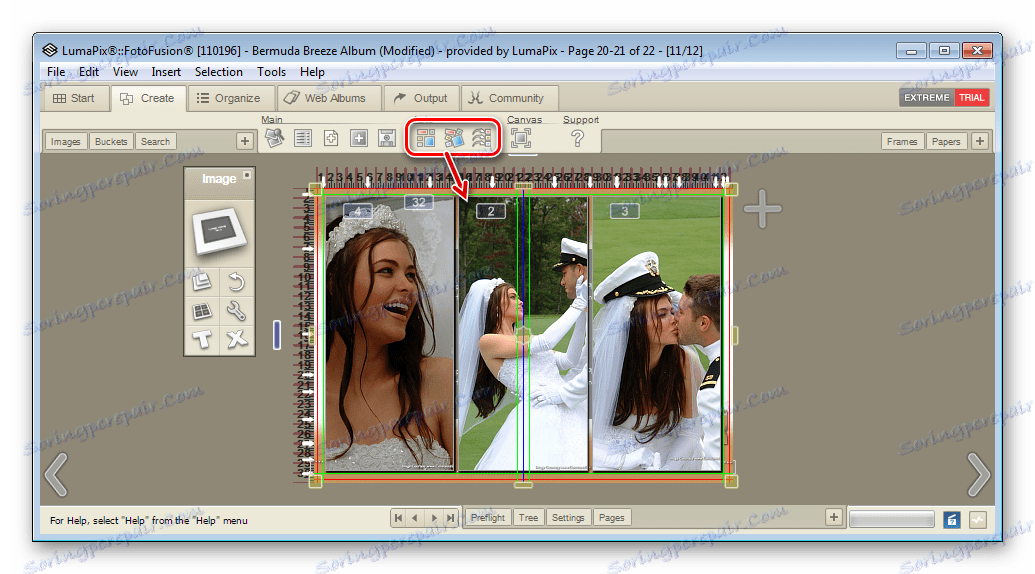
Task: Open the Frames panel button
Action: click(901, 141)
